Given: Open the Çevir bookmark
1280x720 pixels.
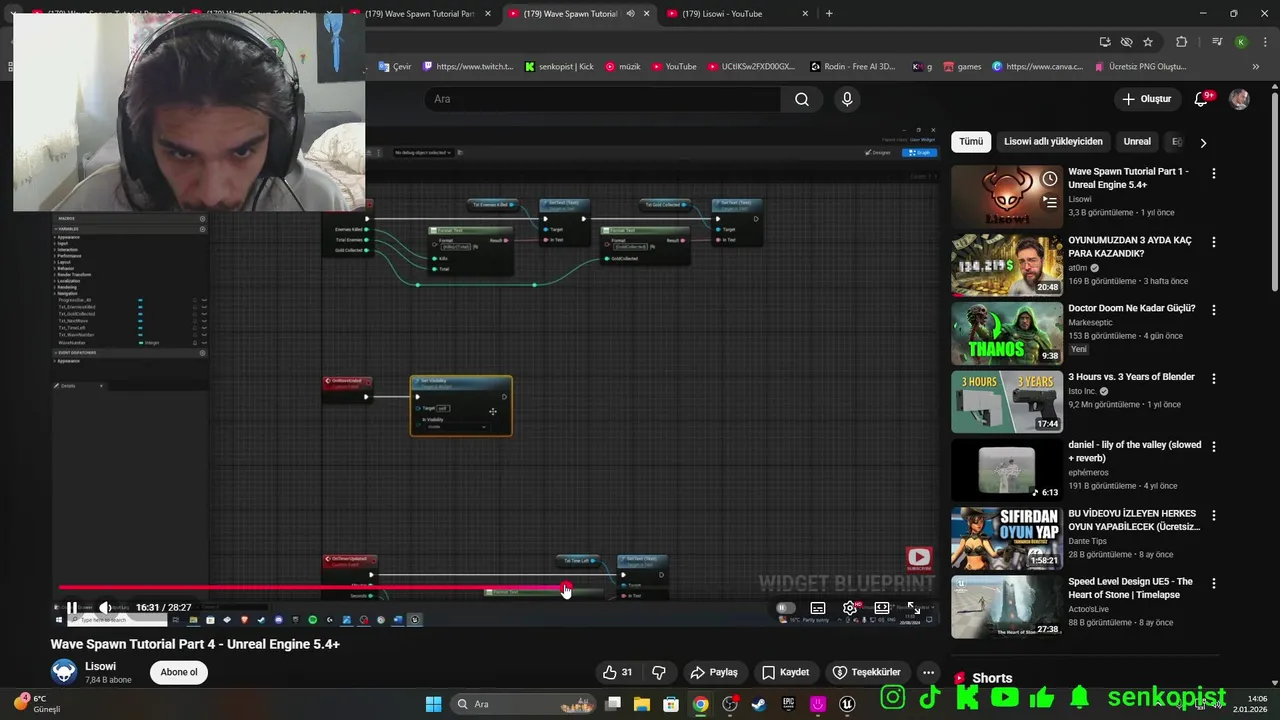Looking at the screenshot, I should click(395, 67).
